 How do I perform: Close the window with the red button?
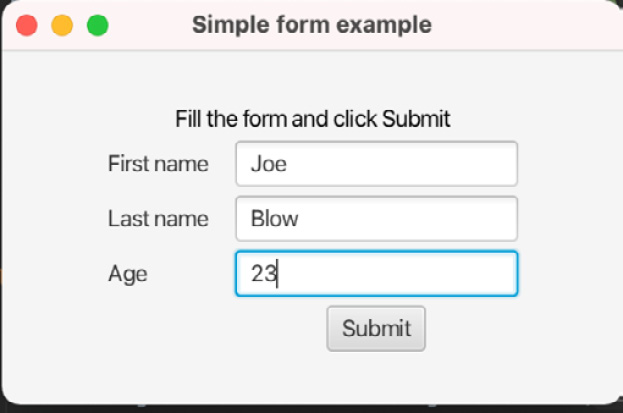[27, 25]
